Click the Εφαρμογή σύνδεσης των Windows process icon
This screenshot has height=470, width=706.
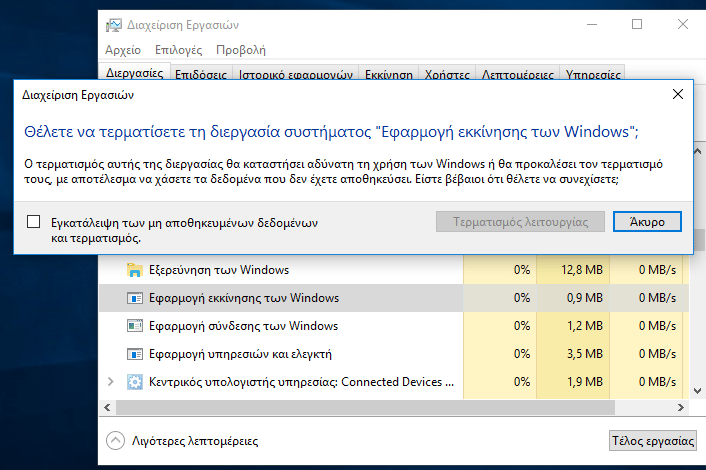coord(135,326)
